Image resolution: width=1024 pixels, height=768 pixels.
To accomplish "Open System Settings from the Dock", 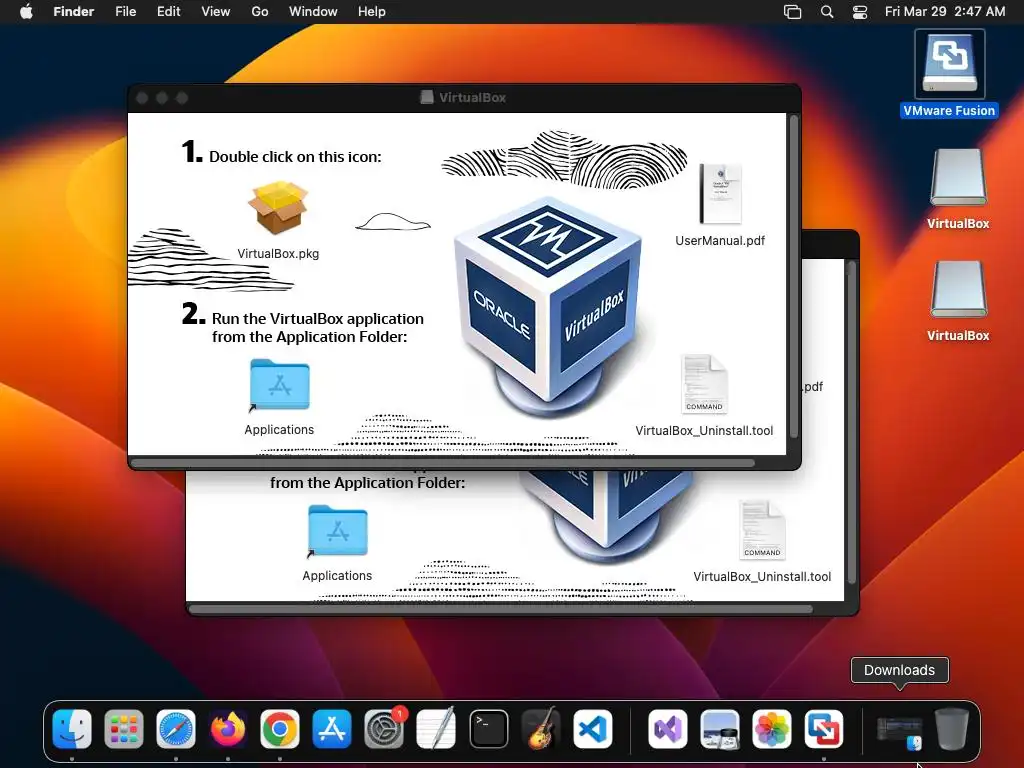I will pyautogui.click(x=384, y=728).
